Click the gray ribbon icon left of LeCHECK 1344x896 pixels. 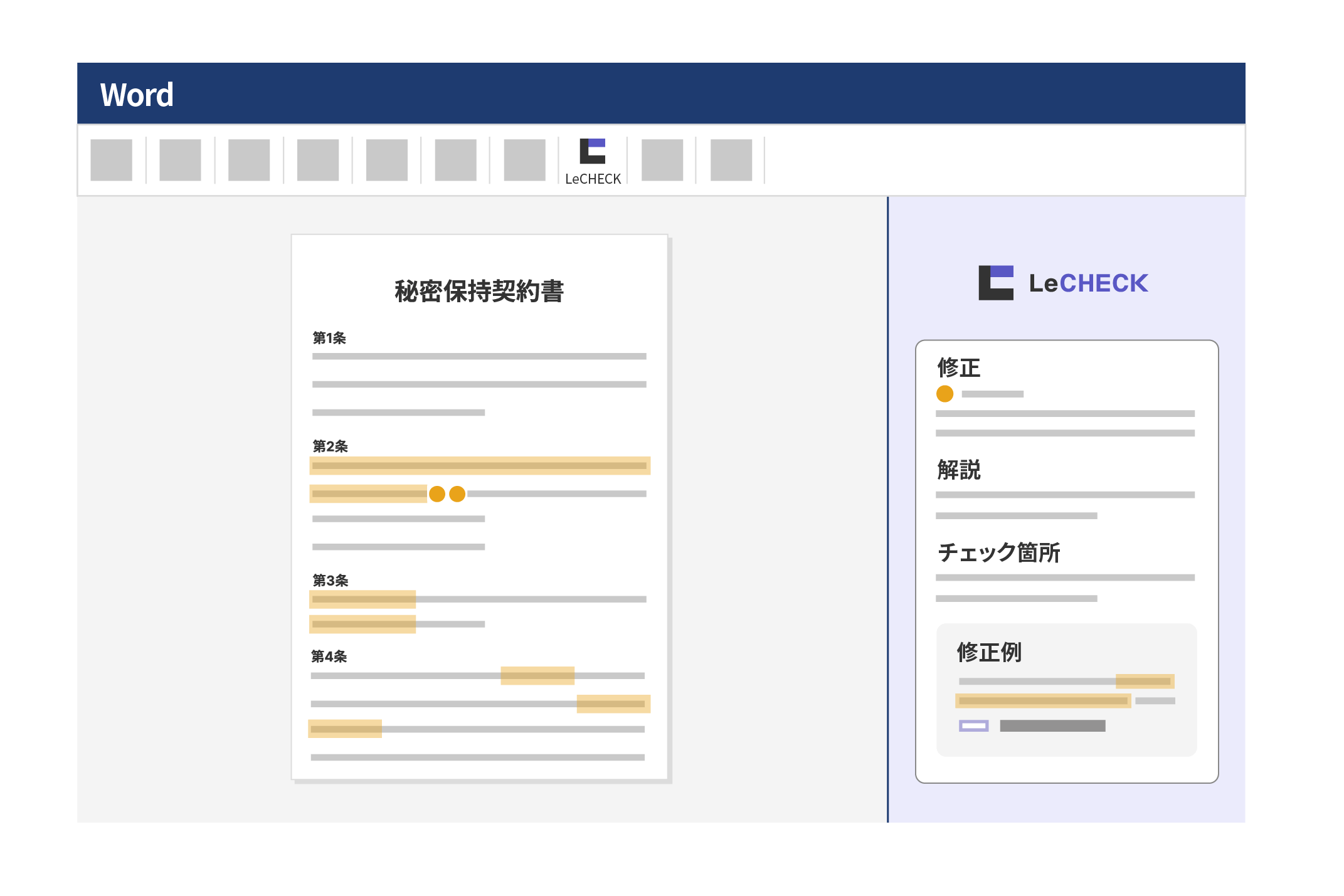coord(524,160)
